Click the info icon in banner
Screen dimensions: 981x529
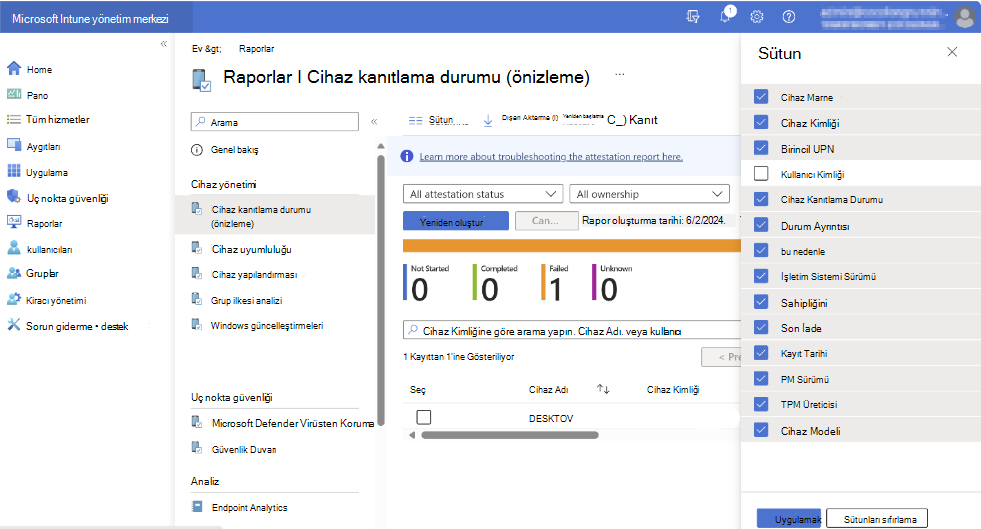click(407, 156)
